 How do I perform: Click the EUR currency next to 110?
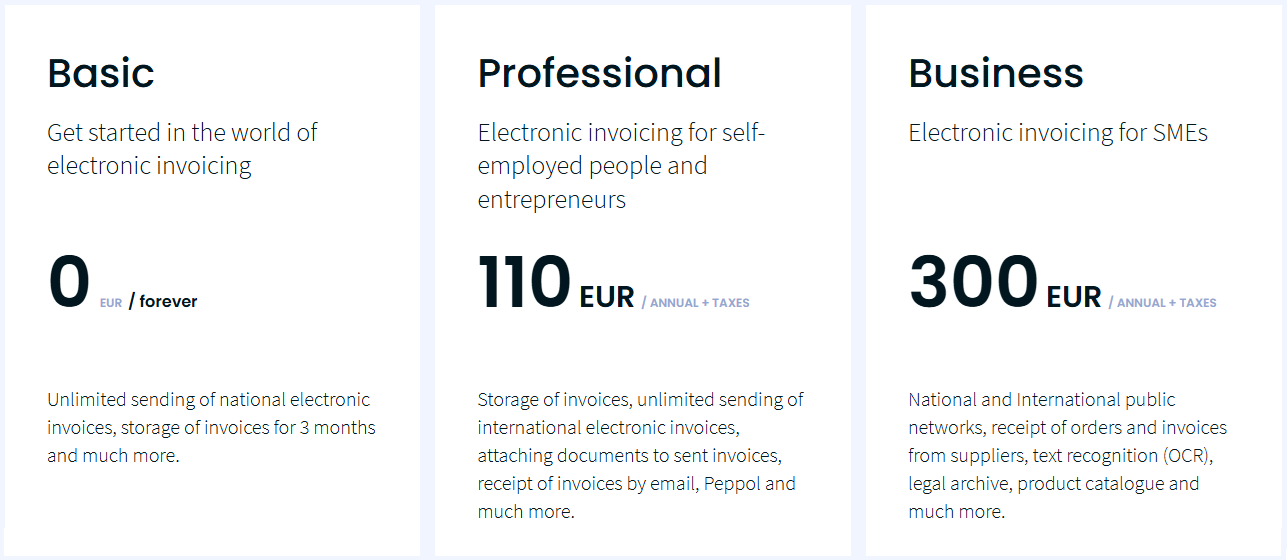click(607, 297)
